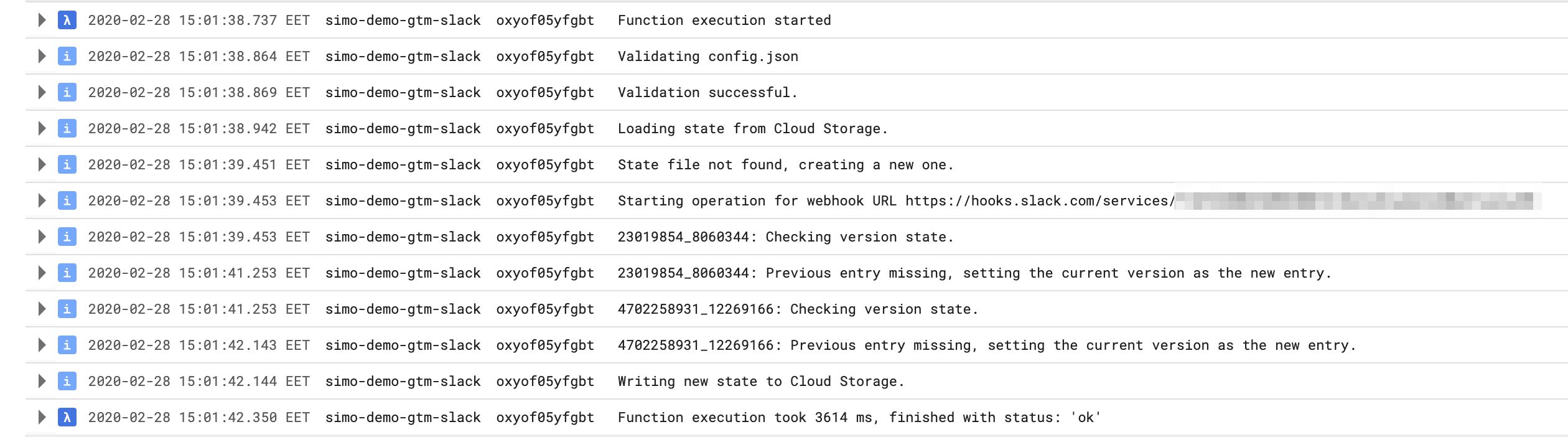1568x437 pixels.
Task: Click the info icon beside 'Validating config.json'
Action: click(67, 57)
